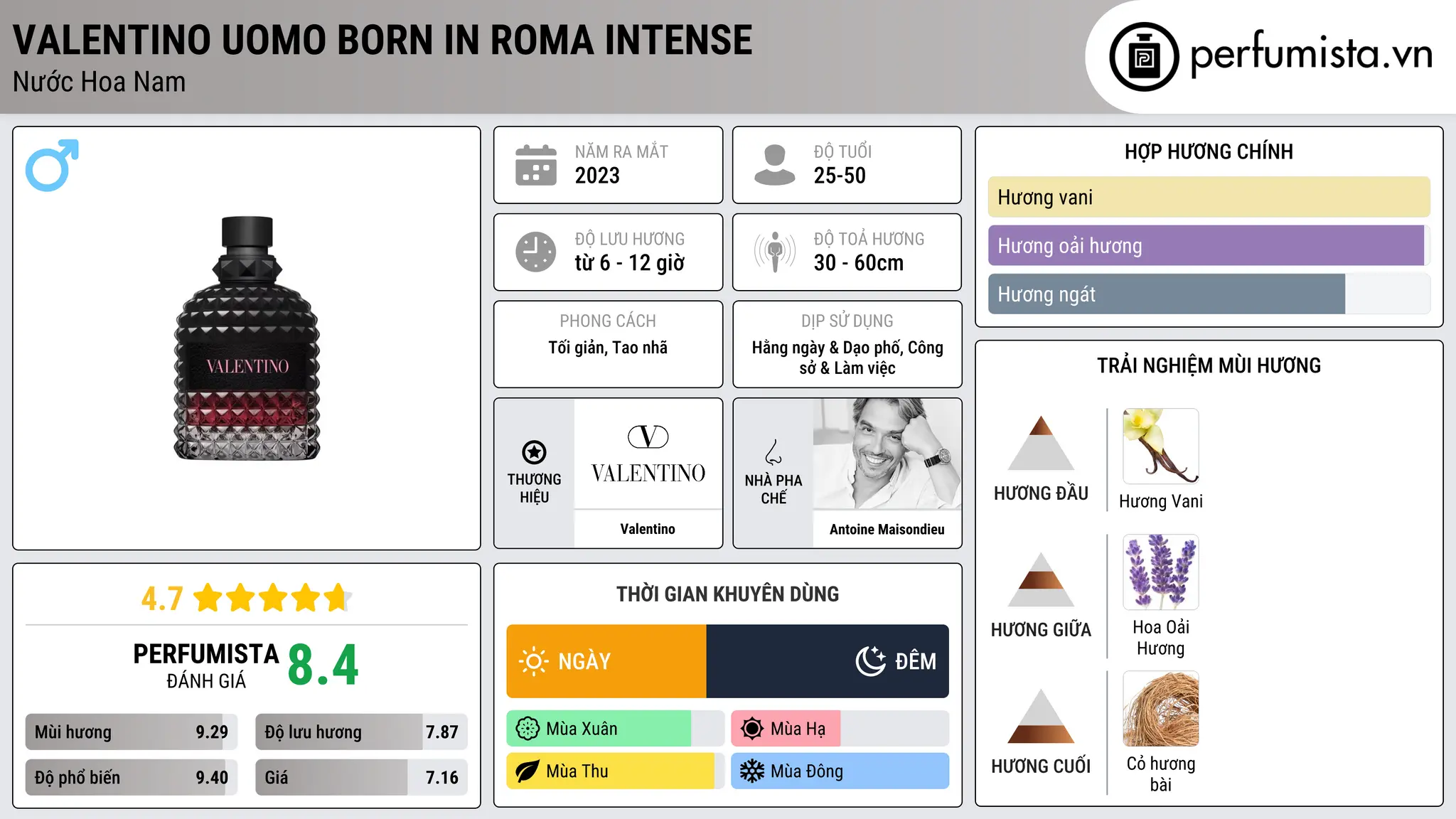
Task: Click the title Valentino Uomo Born in Roma Intense
Action: click(x=382, y=40)
